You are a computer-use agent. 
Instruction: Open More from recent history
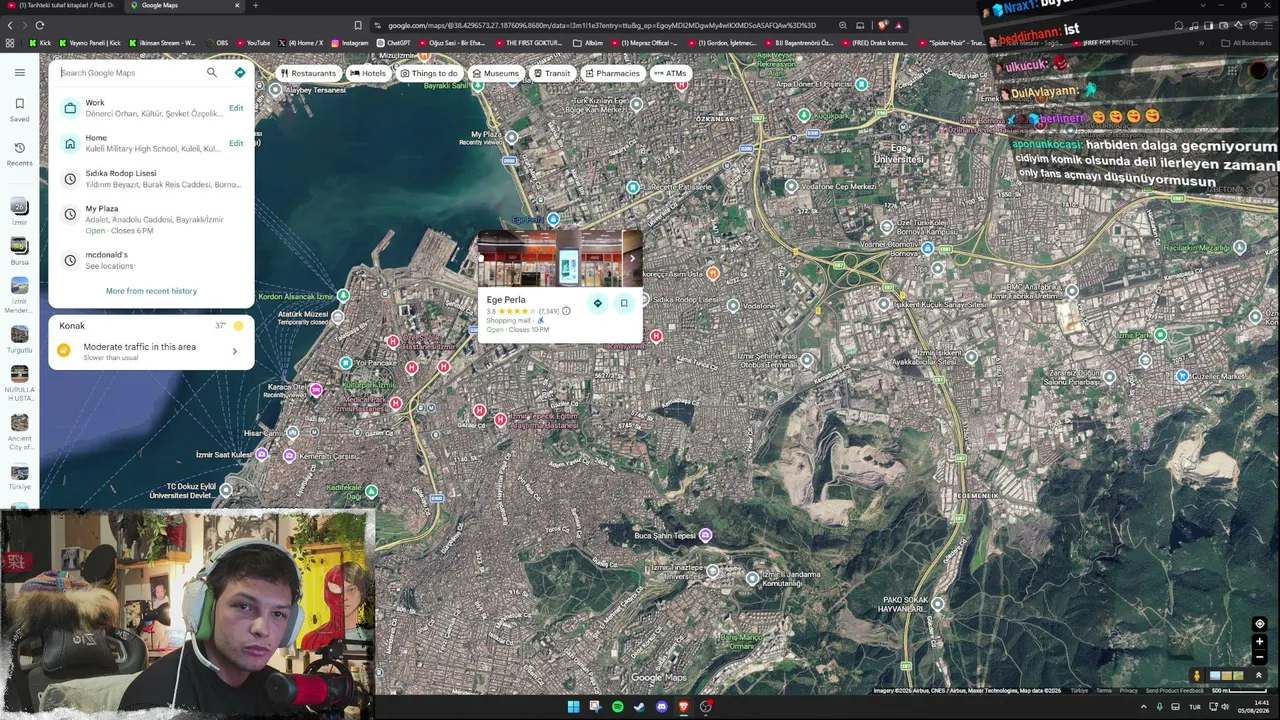(x=151, y=291)
